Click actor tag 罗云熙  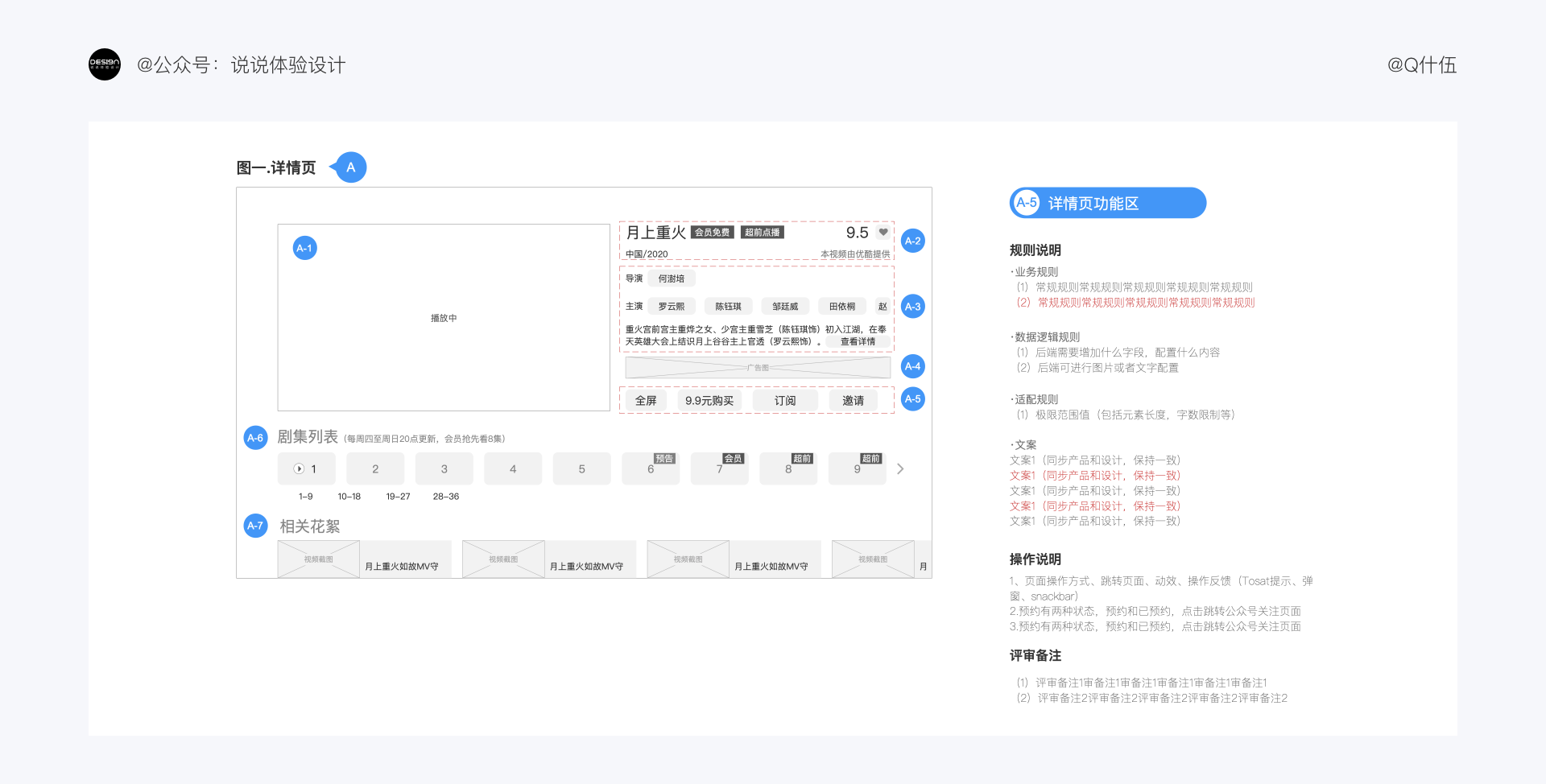coord(672,307)
